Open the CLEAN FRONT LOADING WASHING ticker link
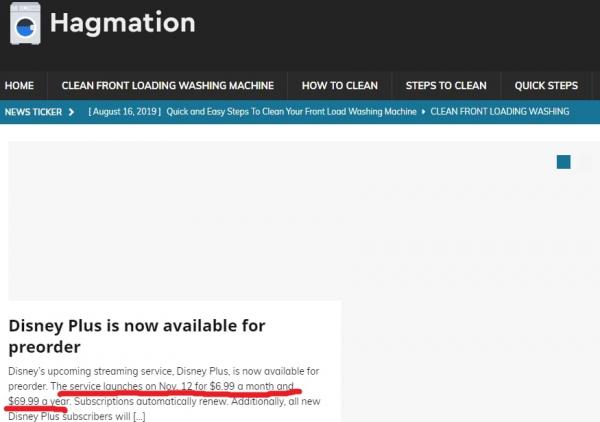Screen dimensions: 600x422 click(x=500, y=112)
